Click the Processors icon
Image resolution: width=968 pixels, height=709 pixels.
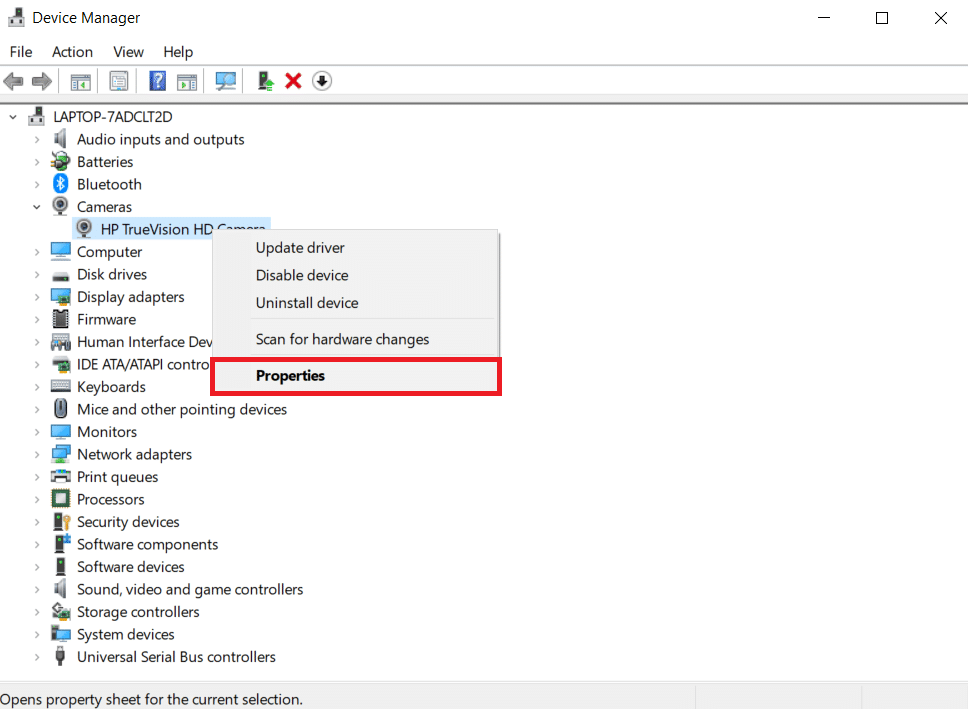60,499
